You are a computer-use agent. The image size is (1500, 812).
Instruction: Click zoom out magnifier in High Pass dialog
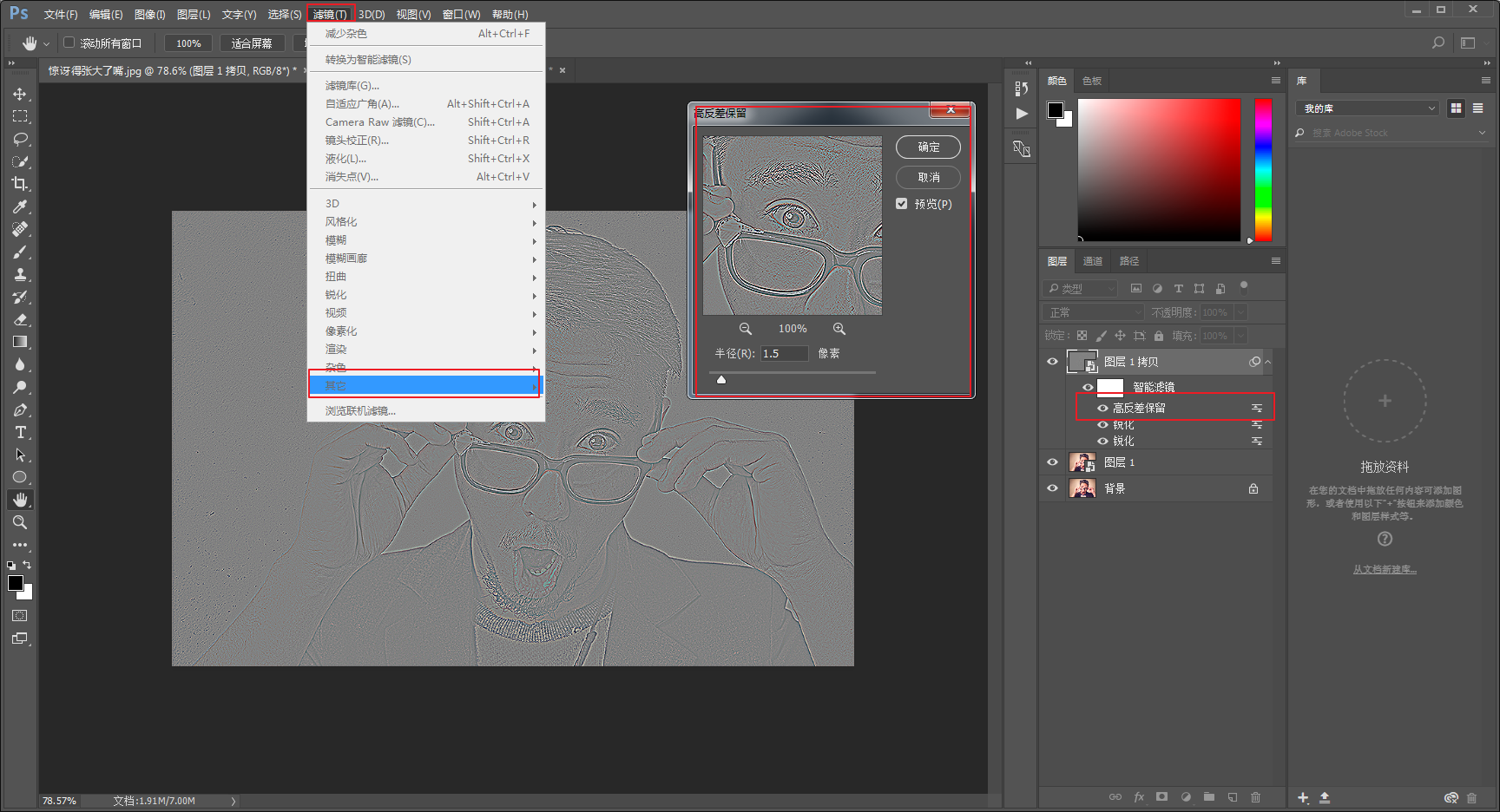745,329
